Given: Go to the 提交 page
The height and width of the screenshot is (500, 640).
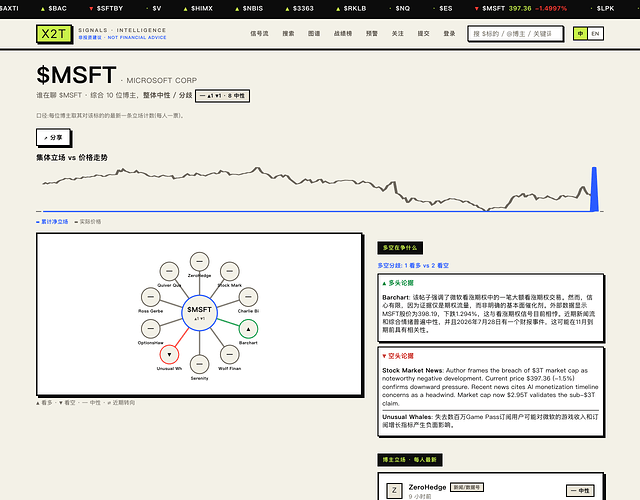Looking at the screenshot, I should (x=423, y=33).
